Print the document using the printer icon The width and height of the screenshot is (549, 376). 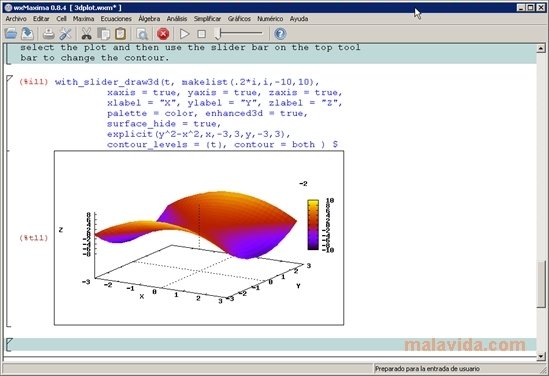click(49, 34)
